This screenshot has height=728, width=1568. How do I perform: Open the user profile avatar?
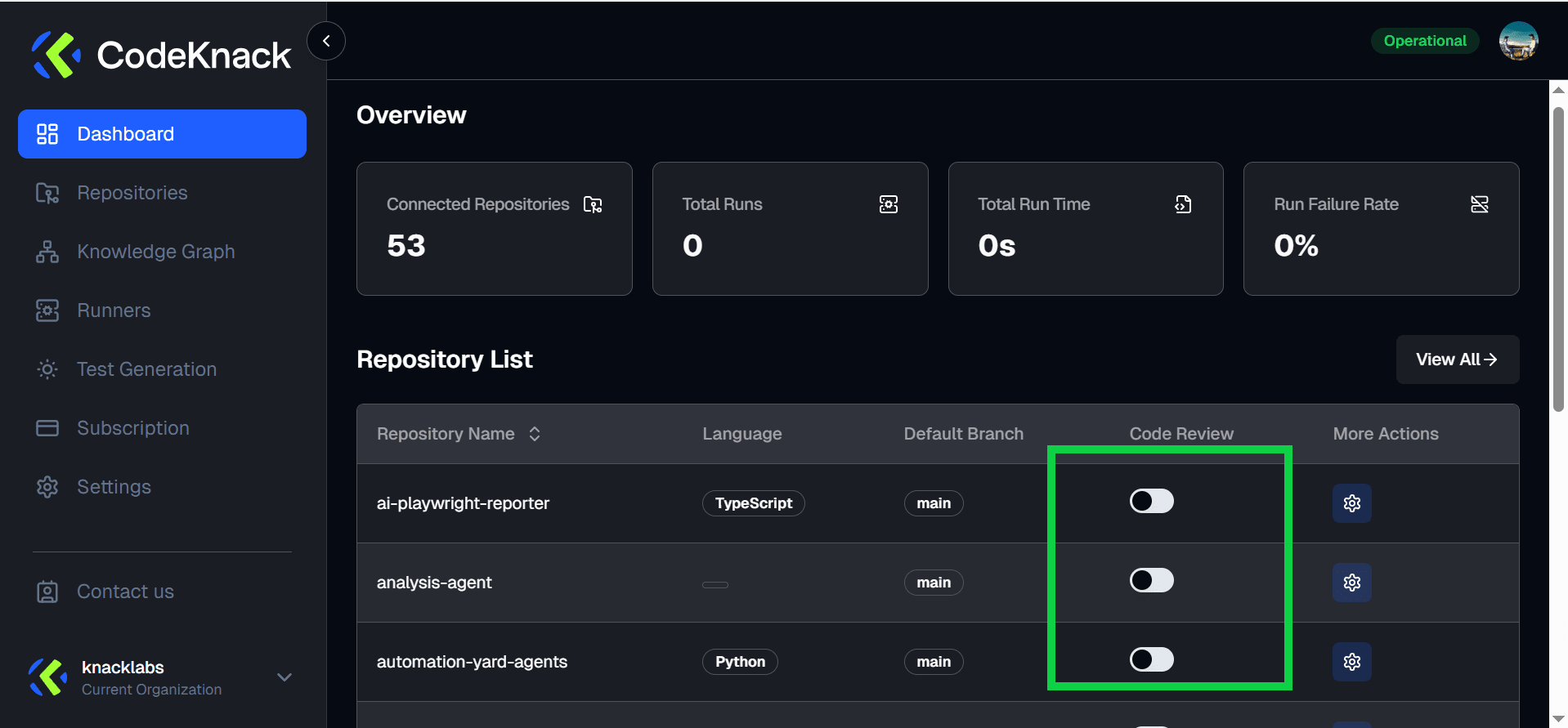click(1518, 41)
